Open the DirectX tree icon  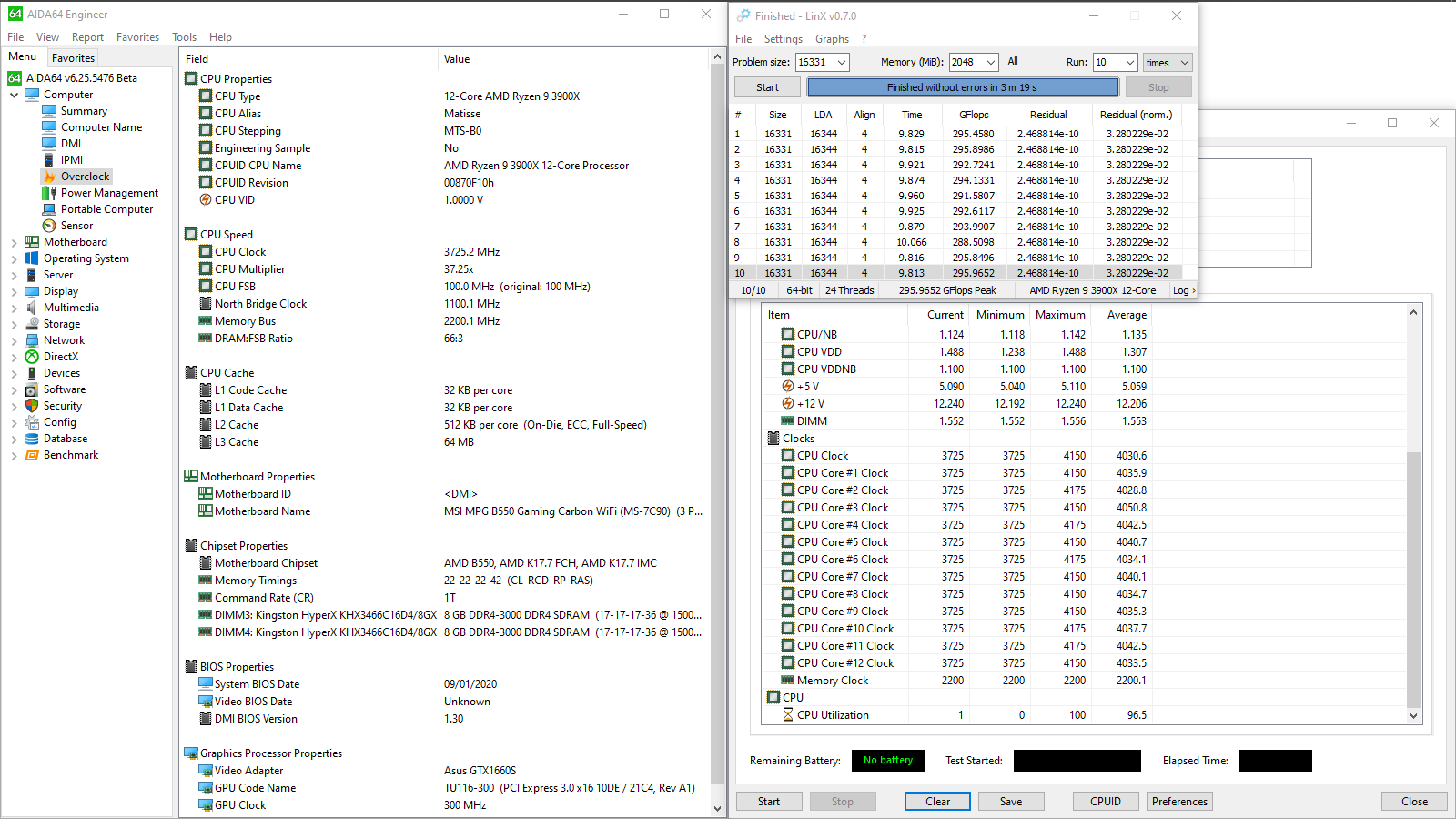tap(32, 357)
